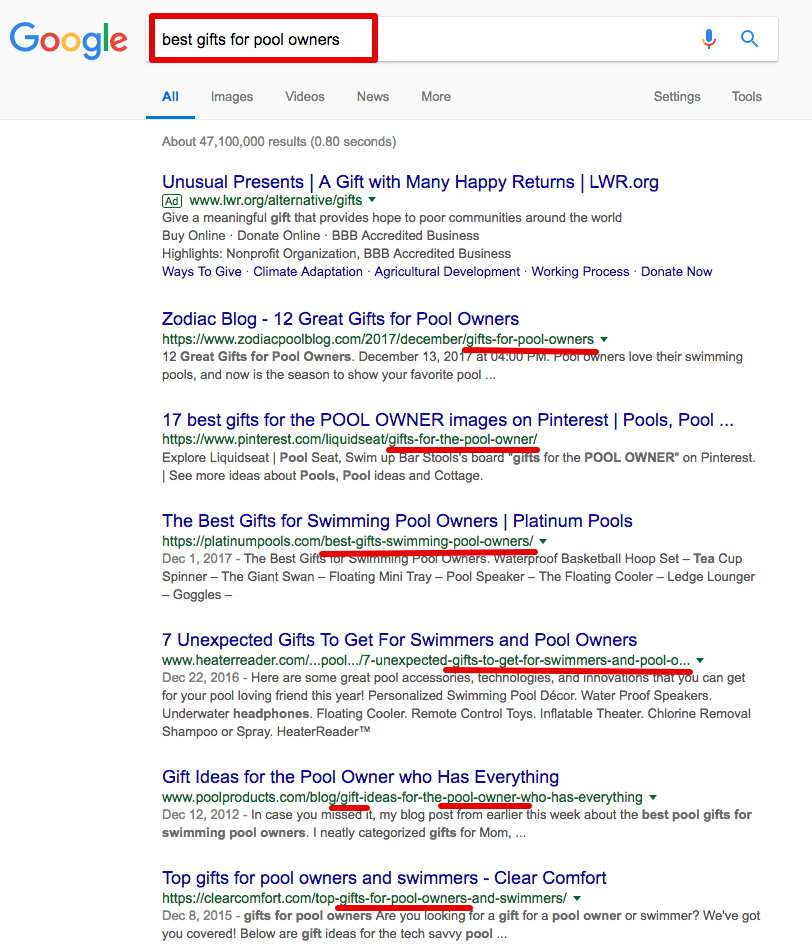
Task: Expand the dropdown arrow next to heaterreader.com URL
Action: [700, 660]
